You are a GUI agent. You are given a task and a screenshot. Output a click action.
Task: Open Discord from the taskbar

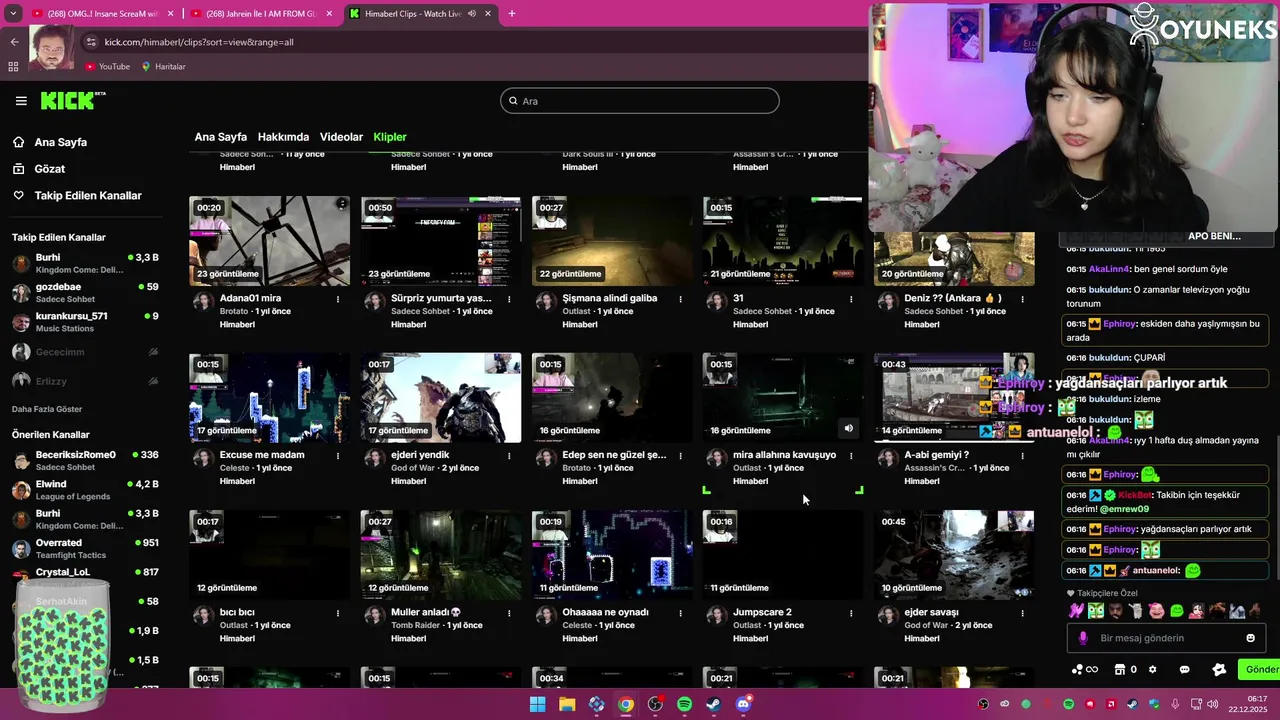pos(743,704)
